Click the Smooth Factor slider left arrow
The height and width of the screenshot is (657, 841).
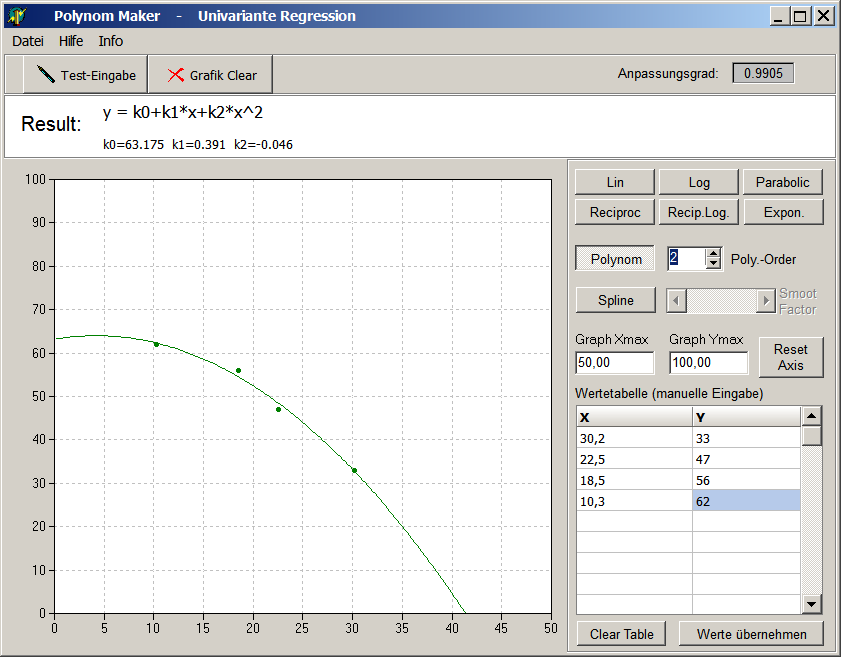[x=676, y=301]
